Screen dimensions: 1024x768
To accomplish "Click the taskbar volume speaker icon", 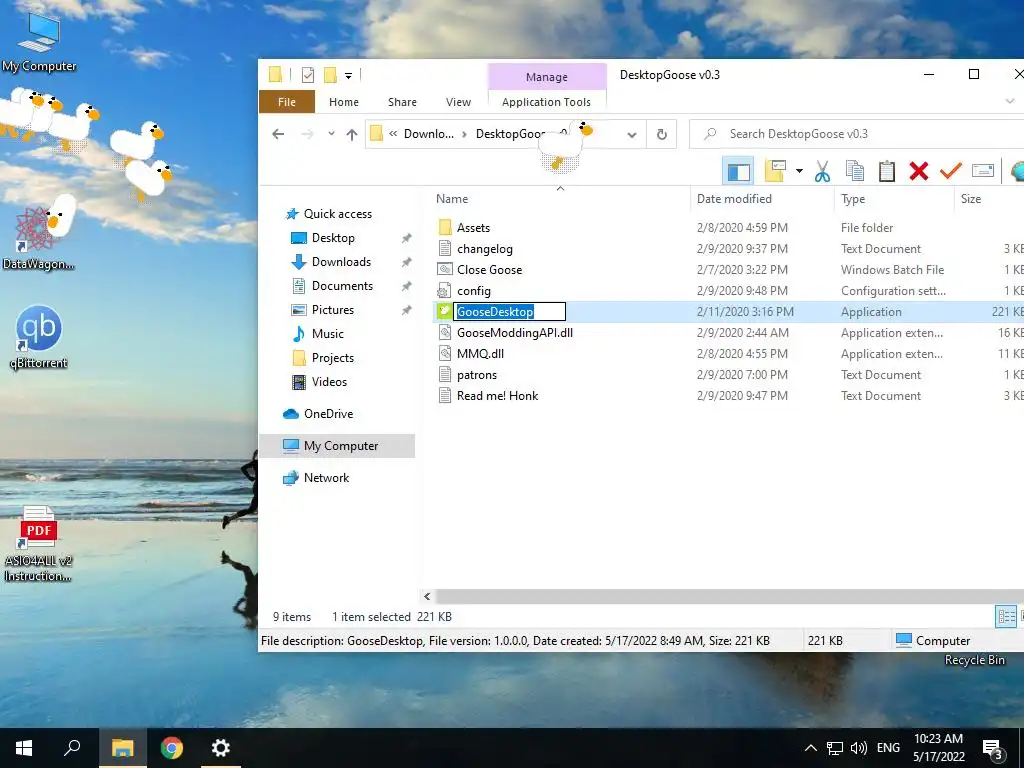I will tap(859, 748).
